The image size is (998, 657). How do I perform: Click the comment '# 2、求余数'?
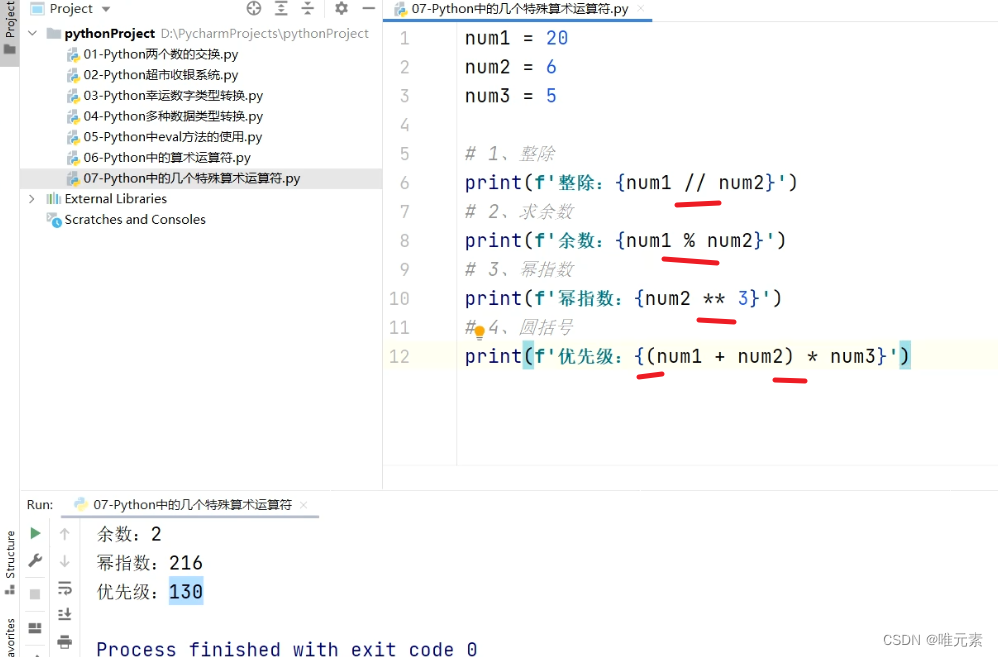(519, 211)
